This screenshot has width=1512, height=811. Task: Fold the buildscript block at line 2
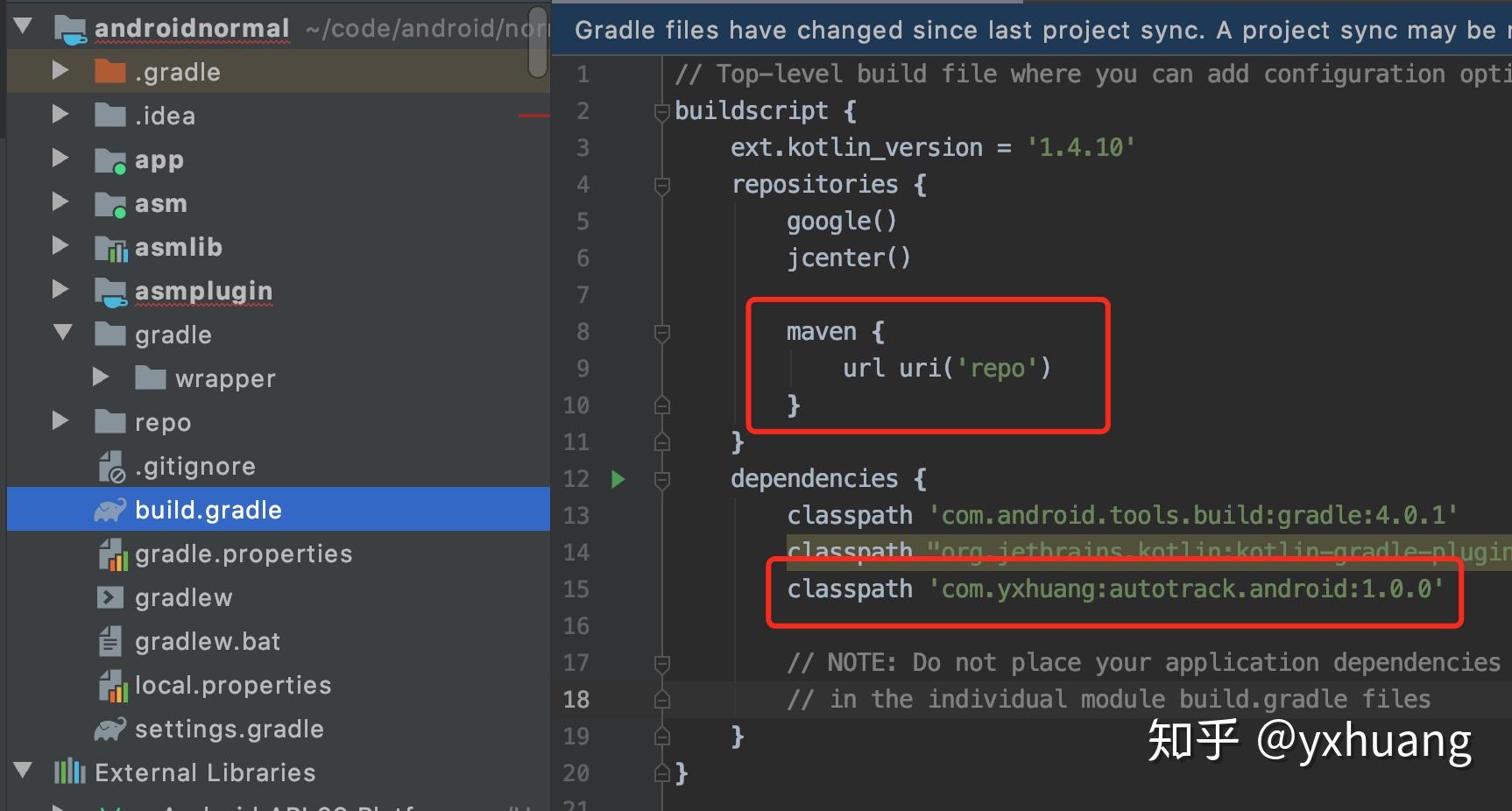[x=662, y=111]
